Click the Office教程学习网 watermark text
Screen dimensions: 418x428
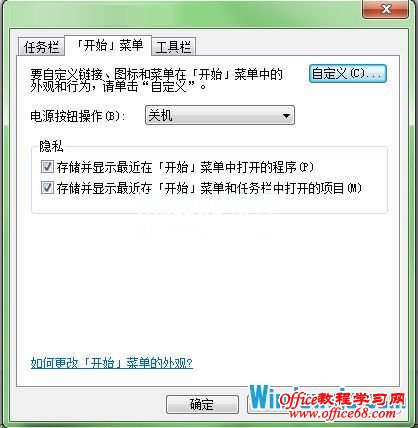pyautogui.click(x=342, y=399)
